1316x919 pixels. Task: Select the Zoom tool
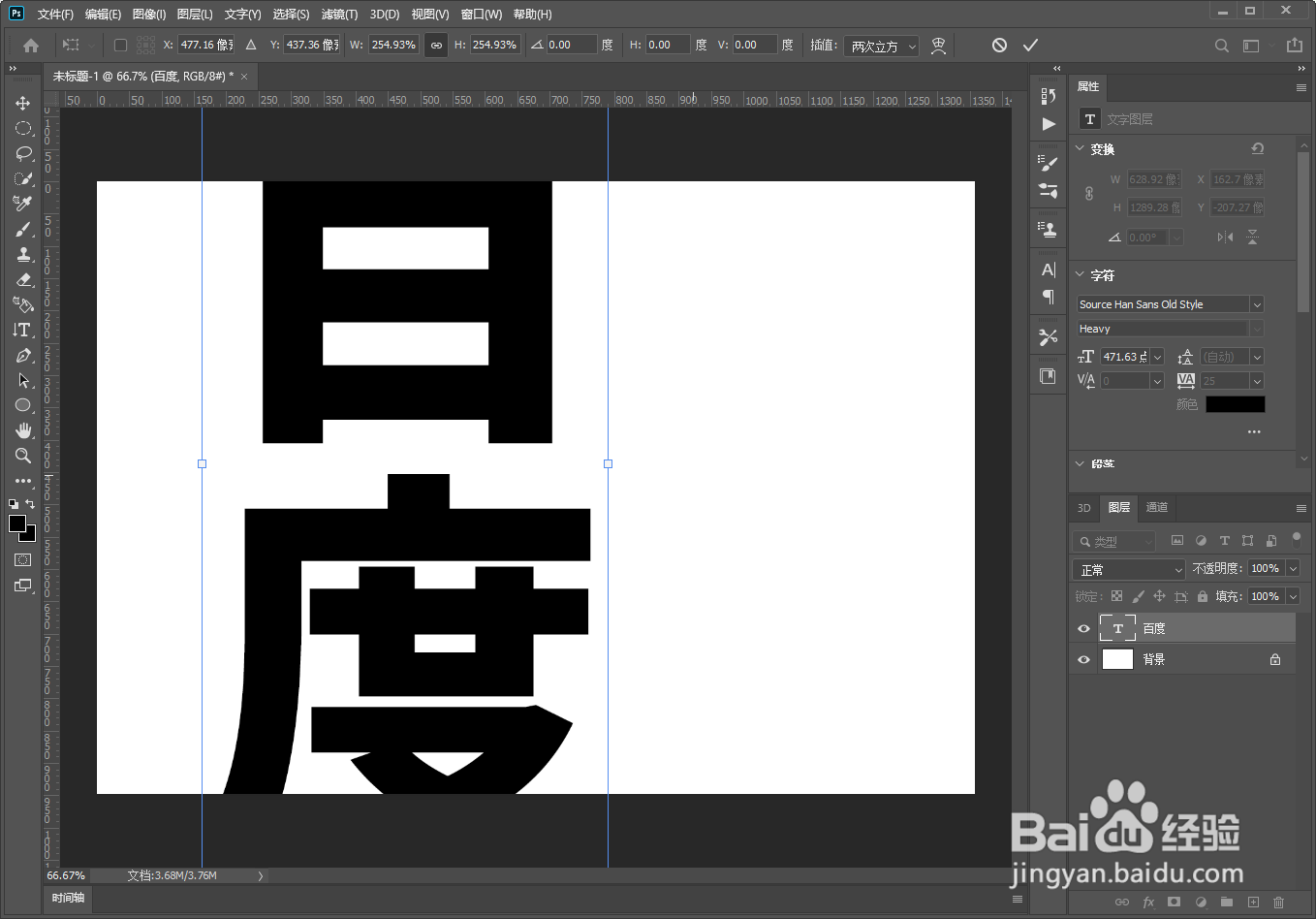click(x=23, y=456)
